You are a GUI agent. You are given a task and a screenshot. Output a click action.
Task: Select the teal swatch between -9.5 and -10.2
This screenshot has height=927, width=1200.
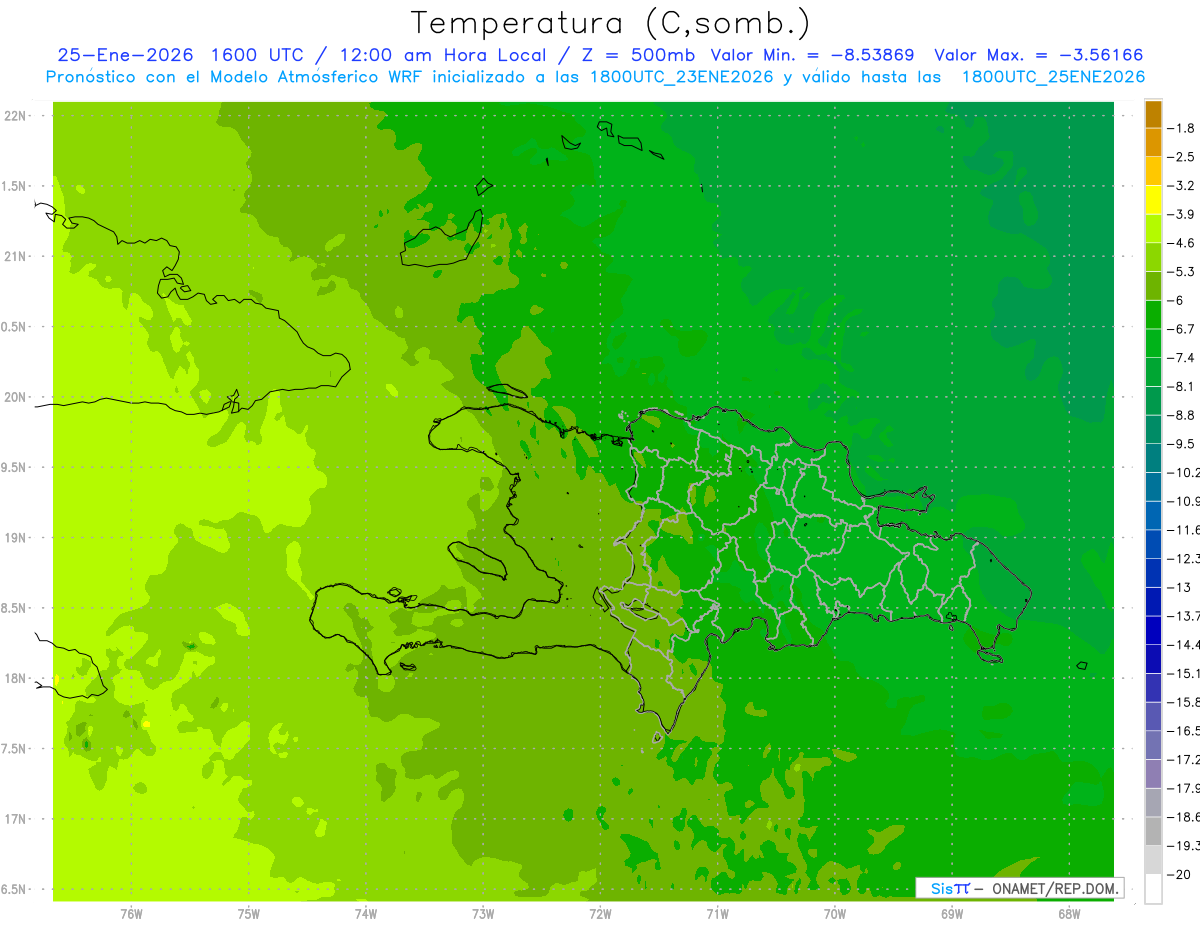click(x=1153, y=458)
